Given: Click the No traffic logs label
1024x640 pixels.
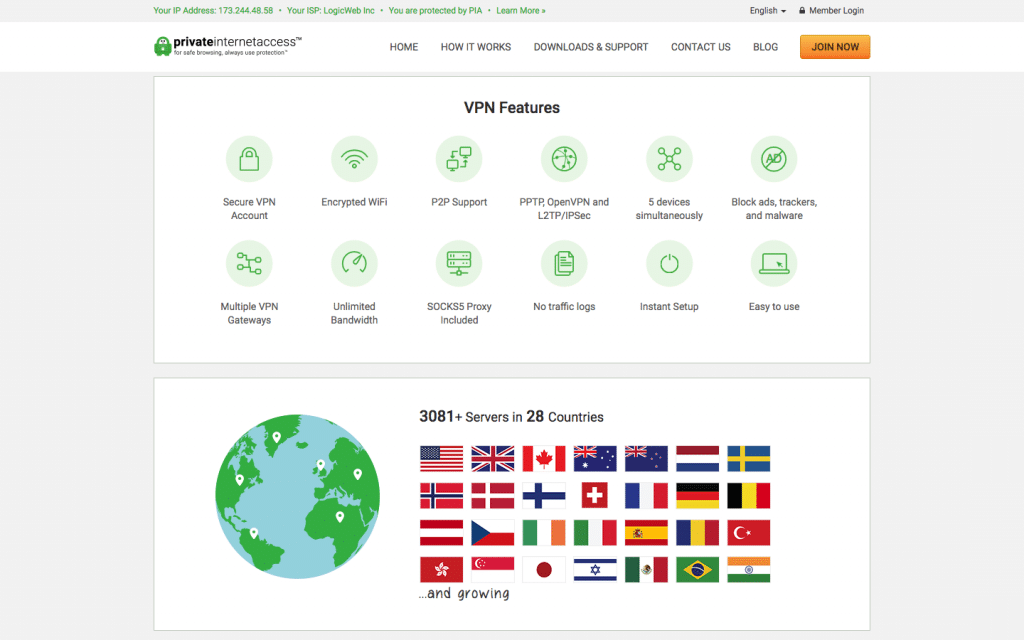Looking at the screenshot, I should [564, 306].
